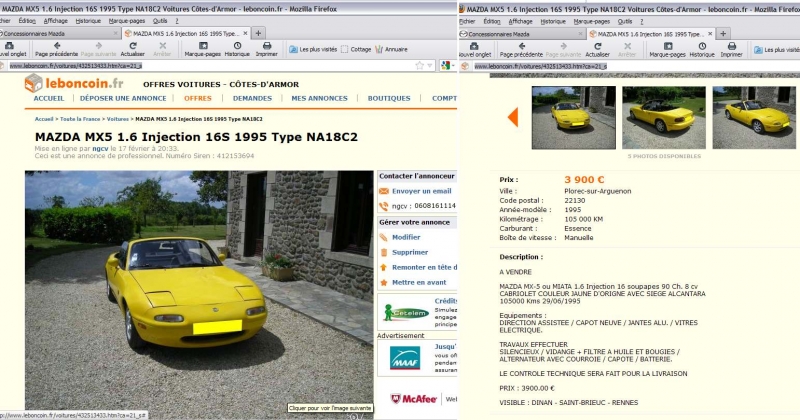The image size is (800, 420).
Task: Select middle thumbnail of Mazda rear view
Action: point(664,117)
